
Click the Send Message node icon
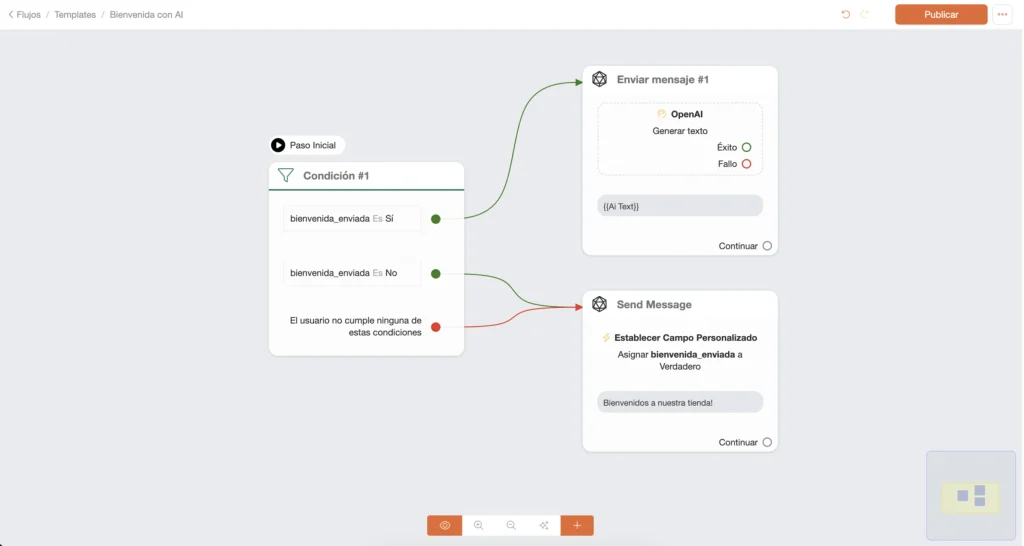[600, 304]
